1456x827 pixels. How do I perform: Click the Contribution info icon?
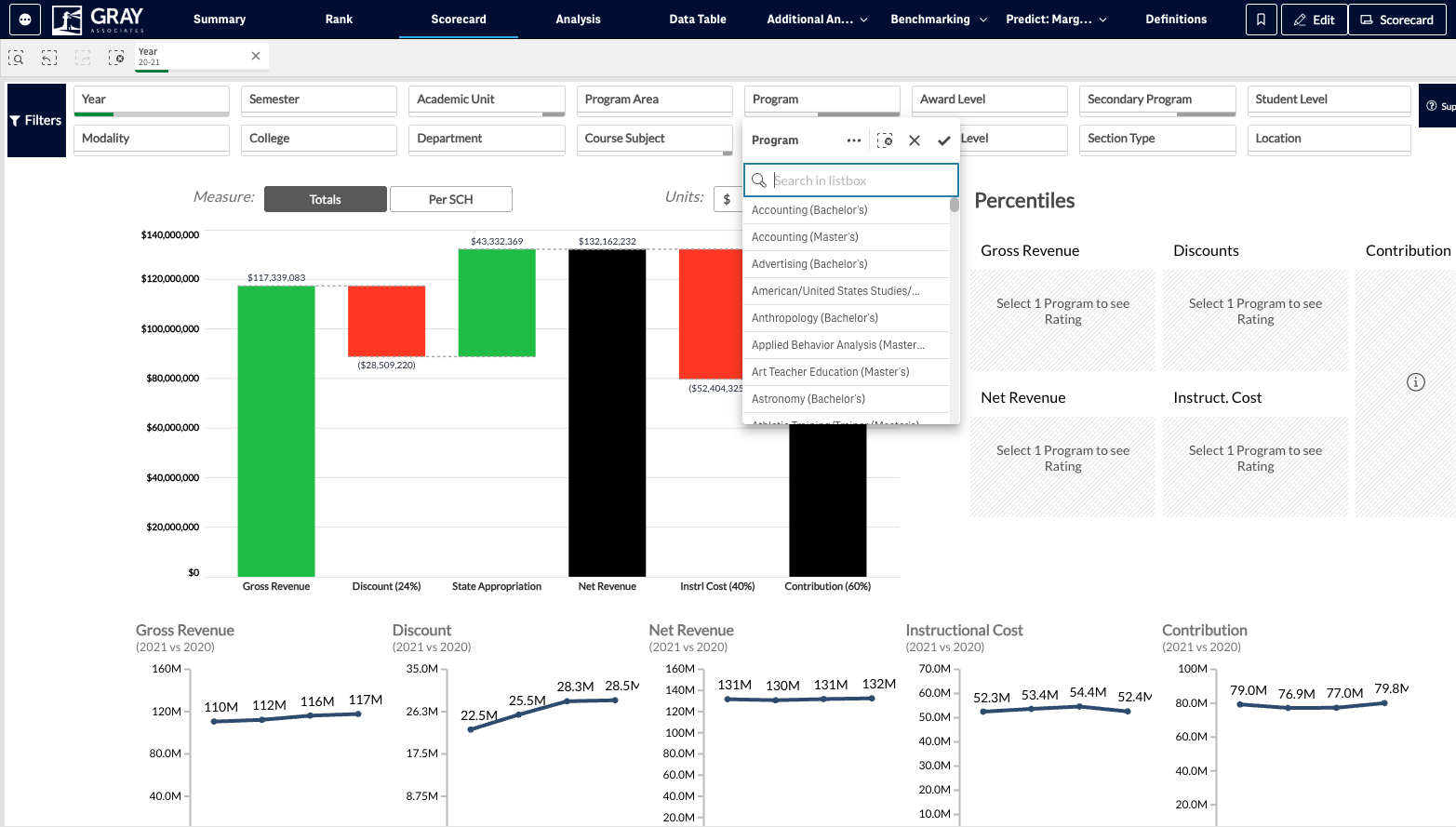coord(1416,382)
